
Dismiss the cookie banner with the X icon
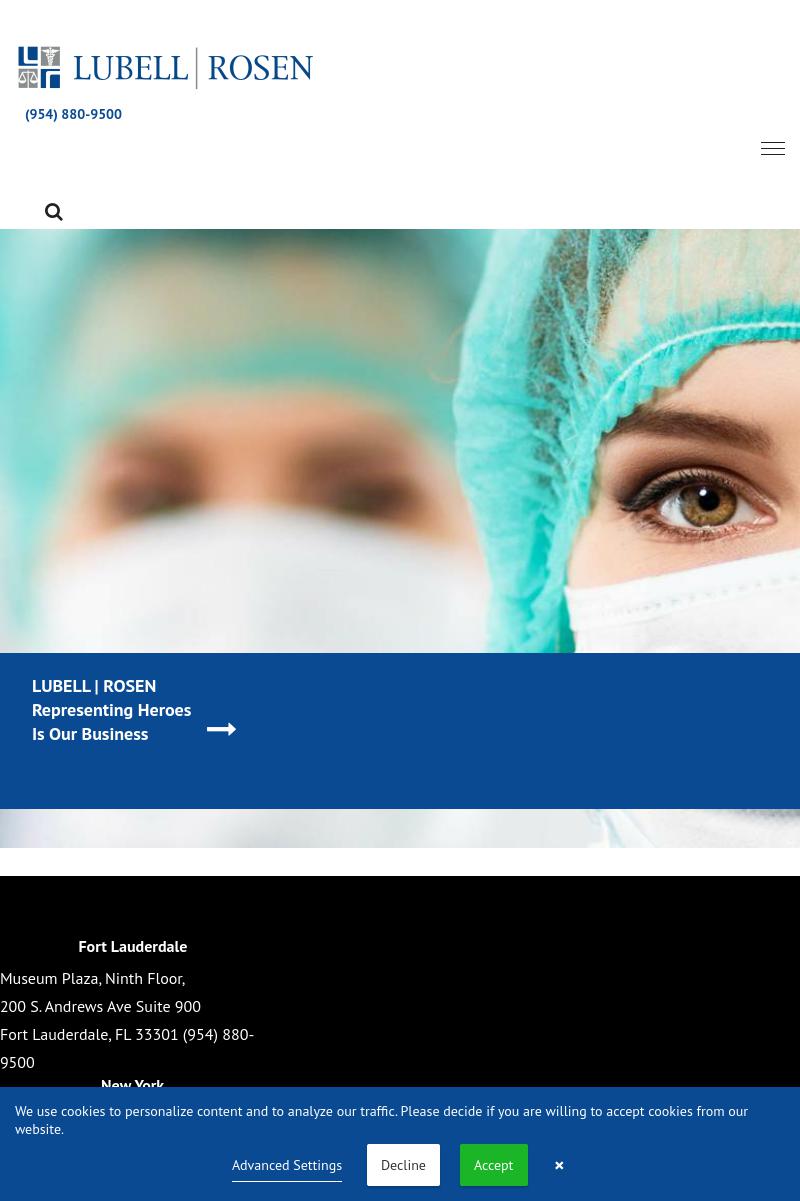[x=559, y=1166]
